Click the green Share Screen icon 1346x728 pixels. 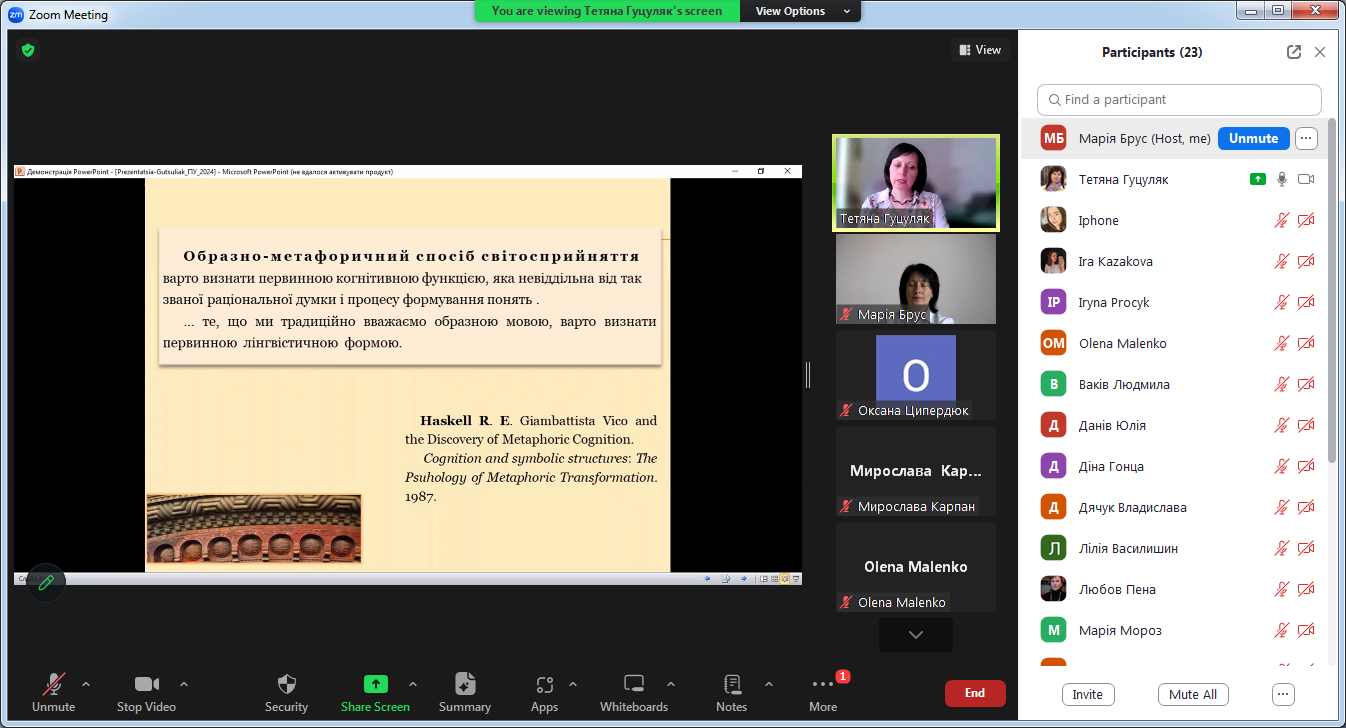pyautogui.click(x=375, y=684)
